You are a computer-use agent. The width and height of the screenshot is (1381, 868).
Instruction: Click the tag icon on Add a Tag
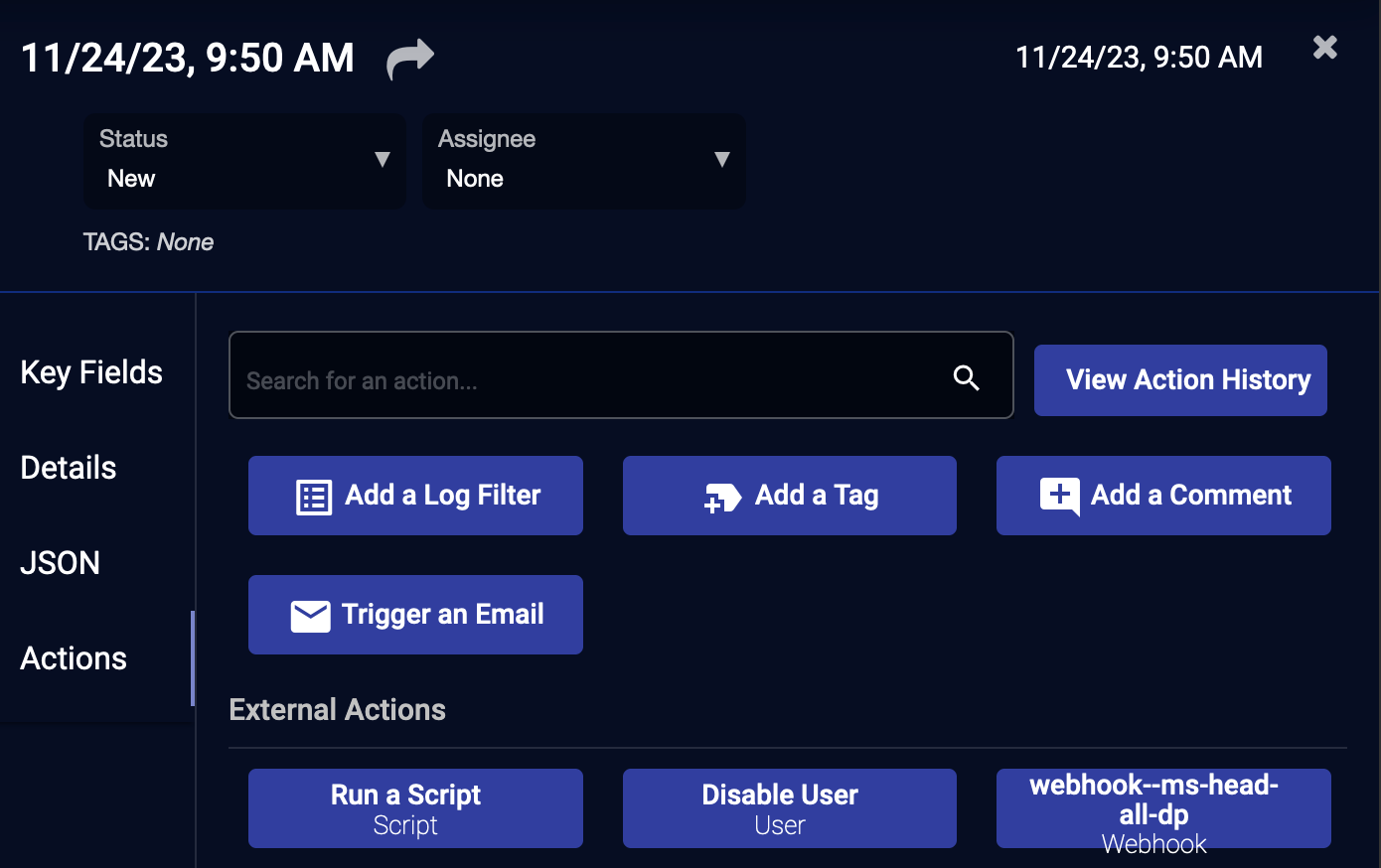coord(722,497)
